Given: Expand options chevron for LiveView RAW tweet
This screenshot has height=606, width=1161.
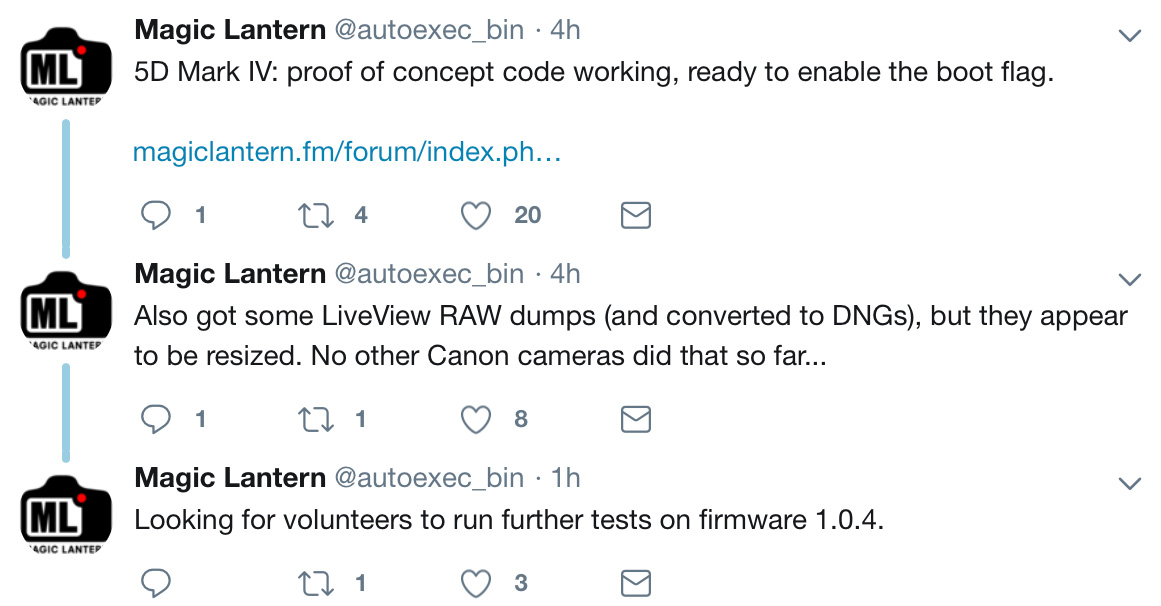Looking at the screenshot, I should [1129, 279].
